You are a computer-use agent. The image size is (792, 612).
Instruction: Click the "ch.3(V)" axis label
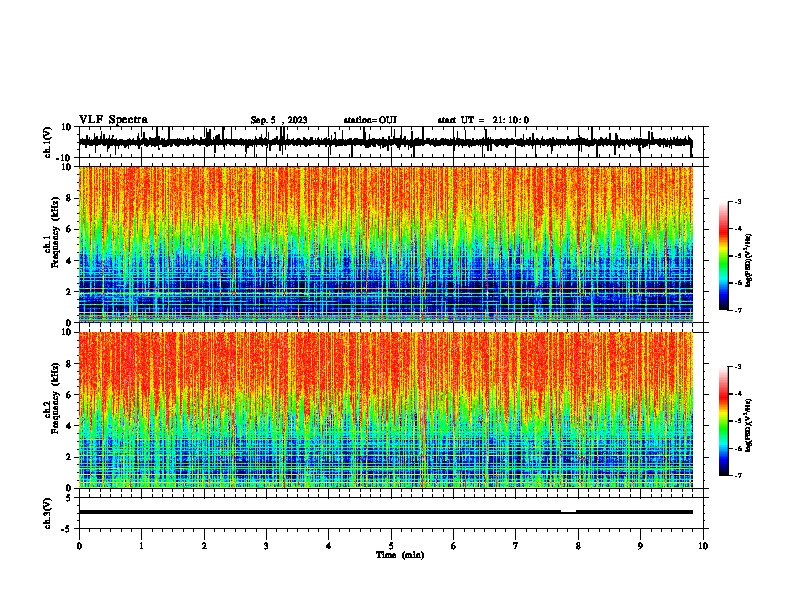click(48, 513)
